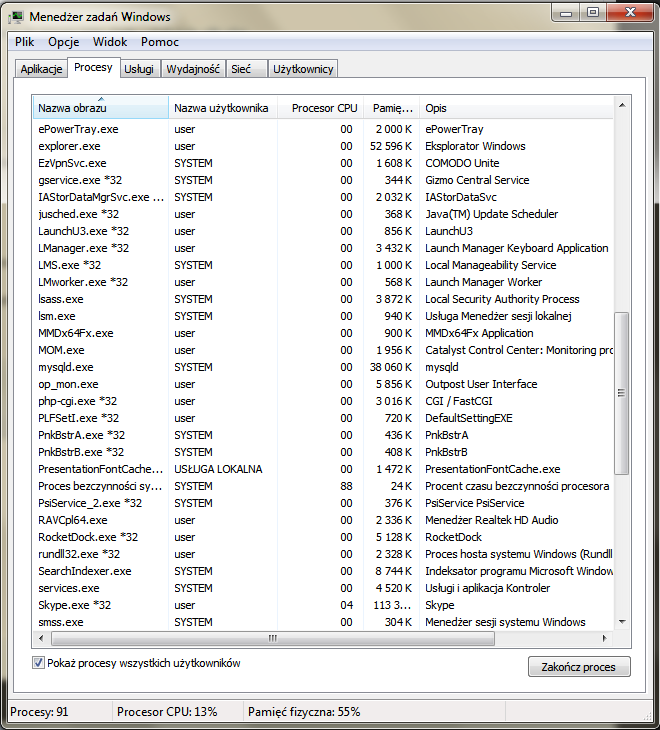Open the Plik menu
The width and height of the screenshot is (660, 730).
coord(24,42)
